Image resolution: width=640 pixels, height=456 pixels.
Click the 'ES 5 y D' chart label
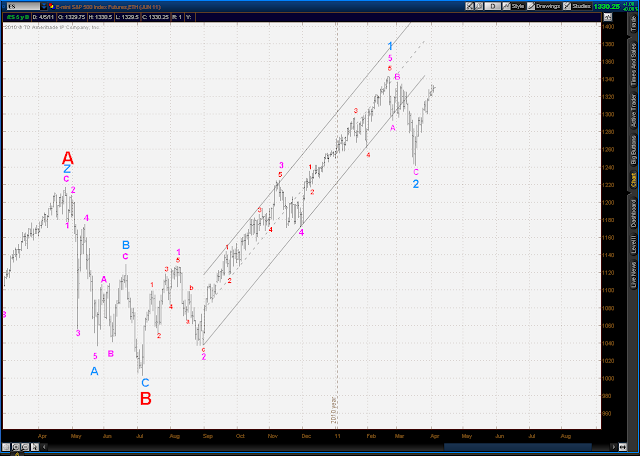point(17,17)
